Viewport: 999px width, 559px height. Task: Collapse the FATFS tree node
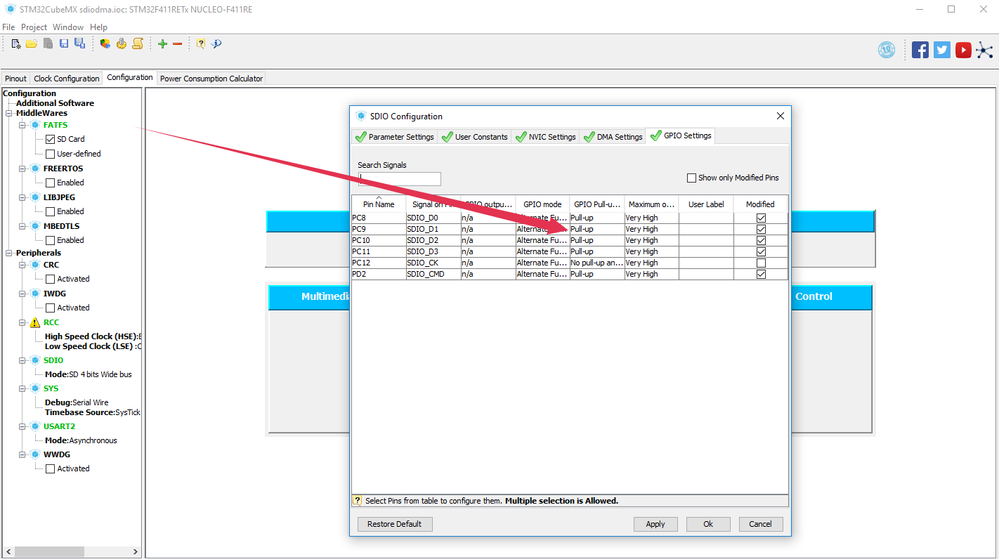22,125
